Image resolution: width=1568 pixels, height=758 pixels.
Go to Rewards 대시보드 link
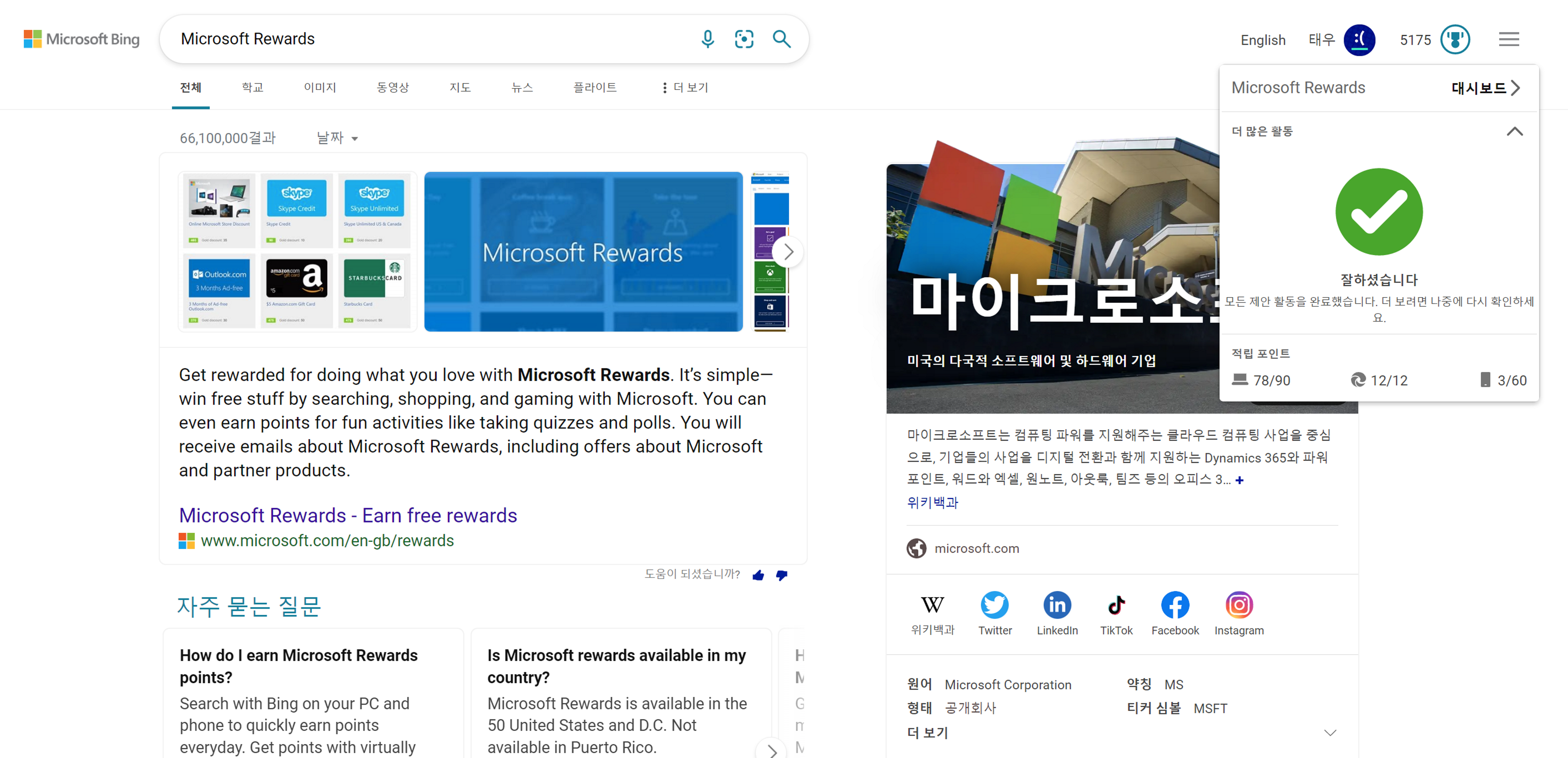1485,88
